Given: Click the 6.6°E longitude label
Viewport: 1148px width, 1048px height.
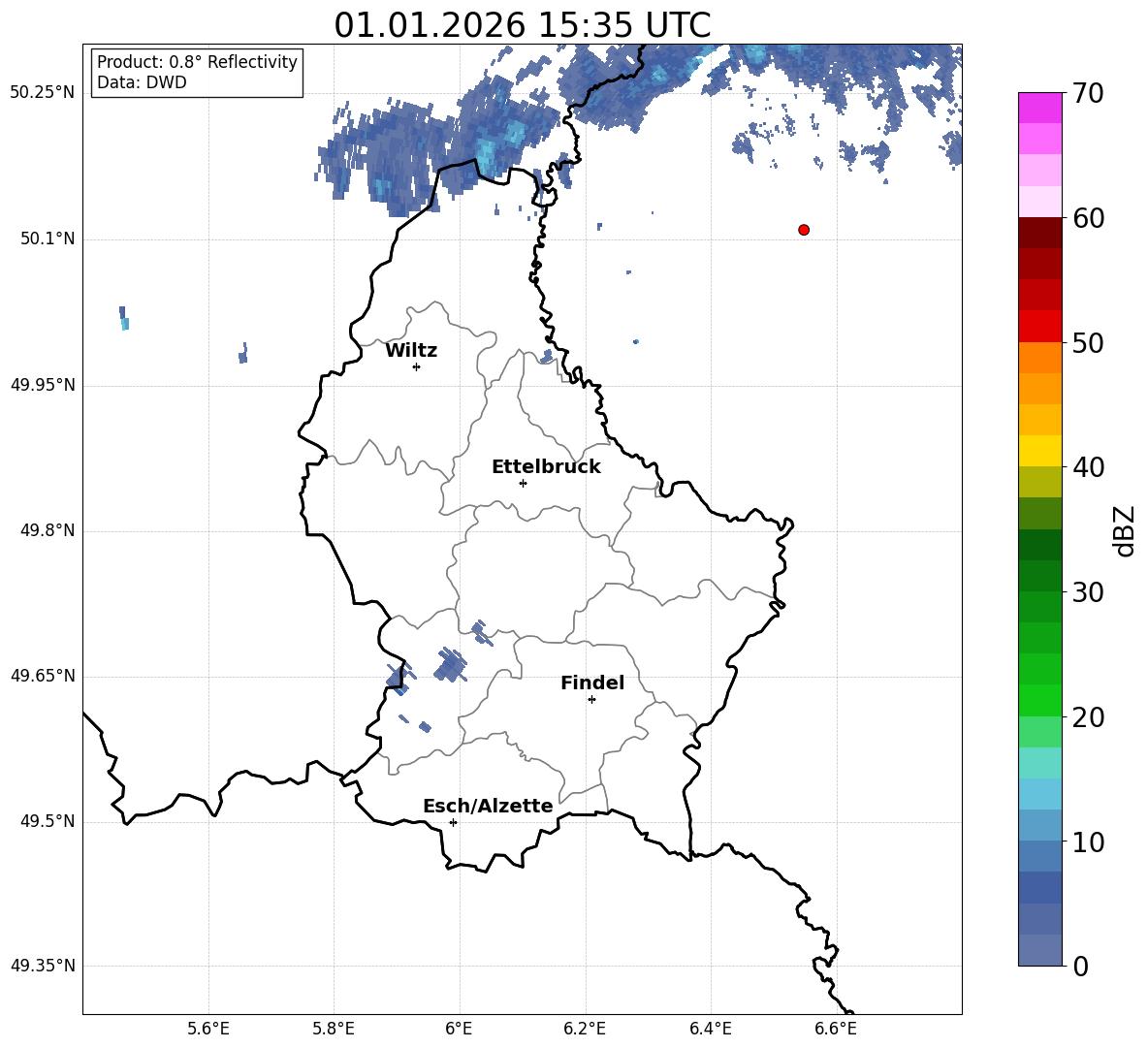Looking at the screenshot, I should pyautogui.click(x=836, y=1029).
